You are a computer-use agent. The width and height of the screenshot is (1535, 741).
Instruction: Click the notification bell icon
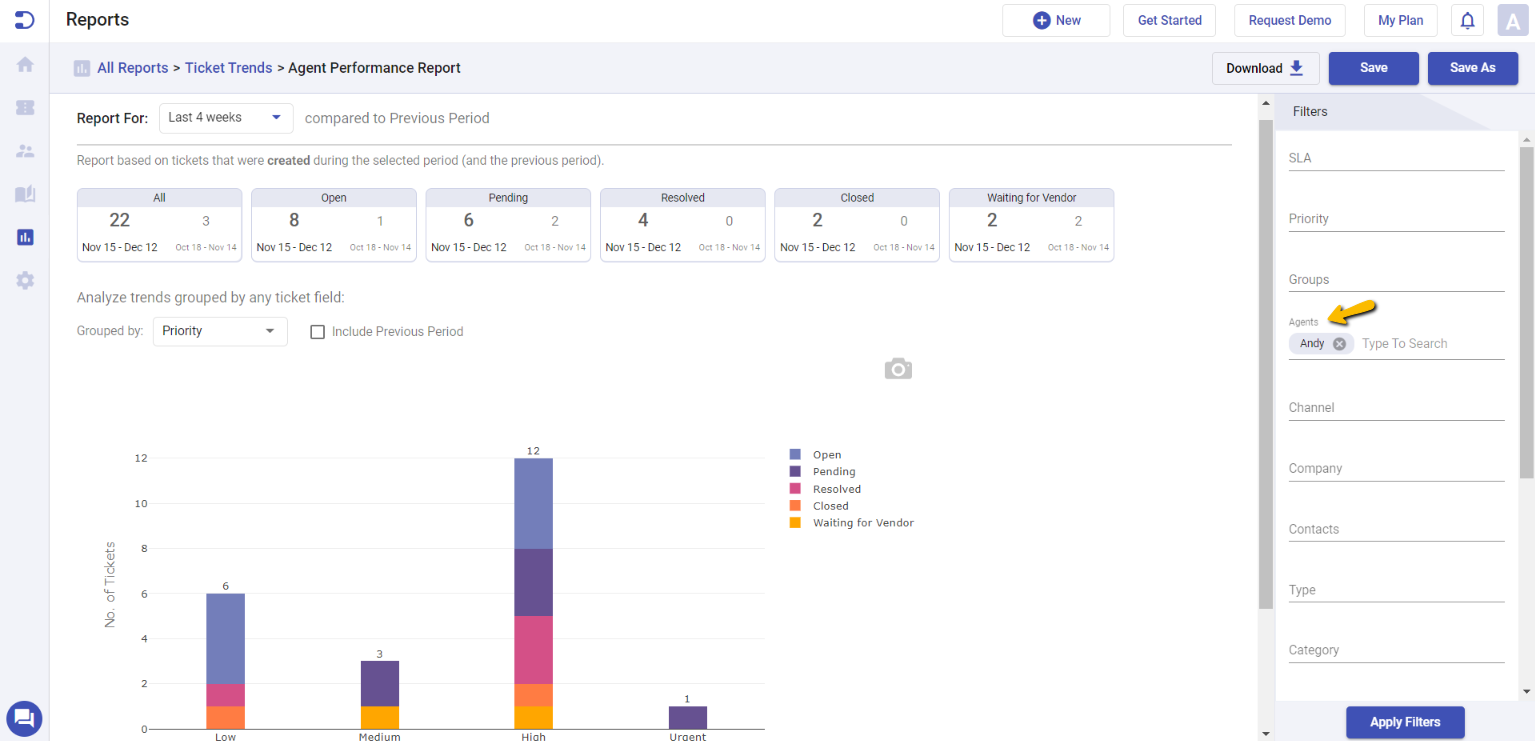point(1467,20)
